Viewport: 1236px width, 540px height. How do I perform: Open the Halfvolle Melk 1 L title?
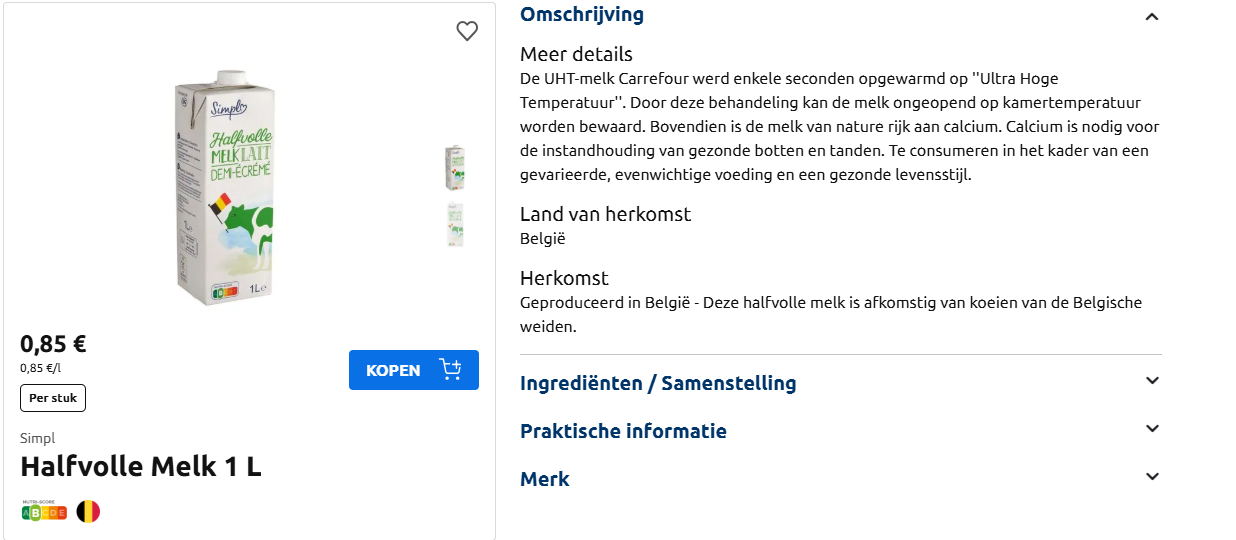click(x=141, y=467)
